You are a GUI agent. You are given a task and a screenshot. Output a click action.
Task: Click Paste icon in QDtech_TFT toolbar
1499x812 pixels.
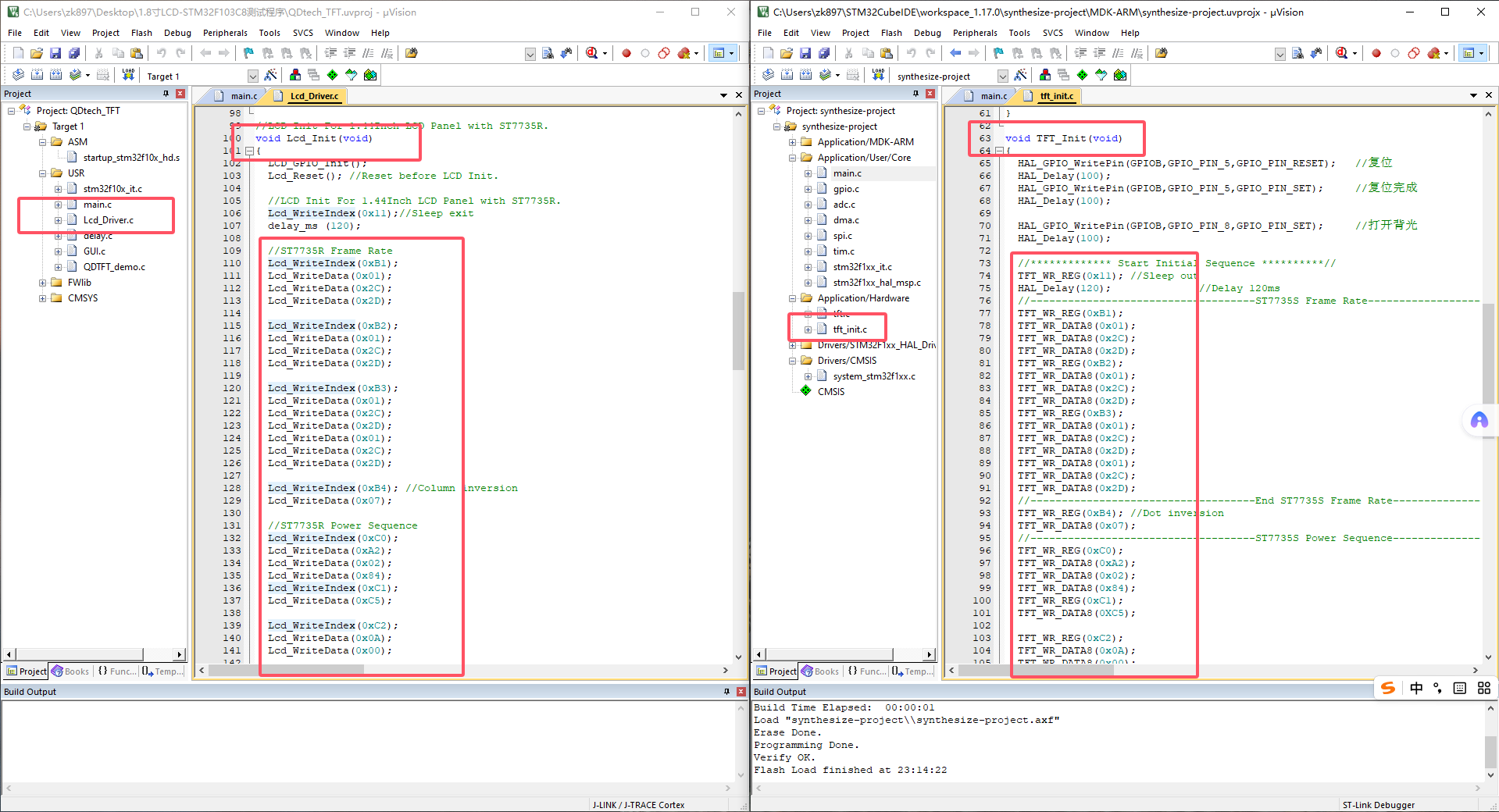click(137, 53)
